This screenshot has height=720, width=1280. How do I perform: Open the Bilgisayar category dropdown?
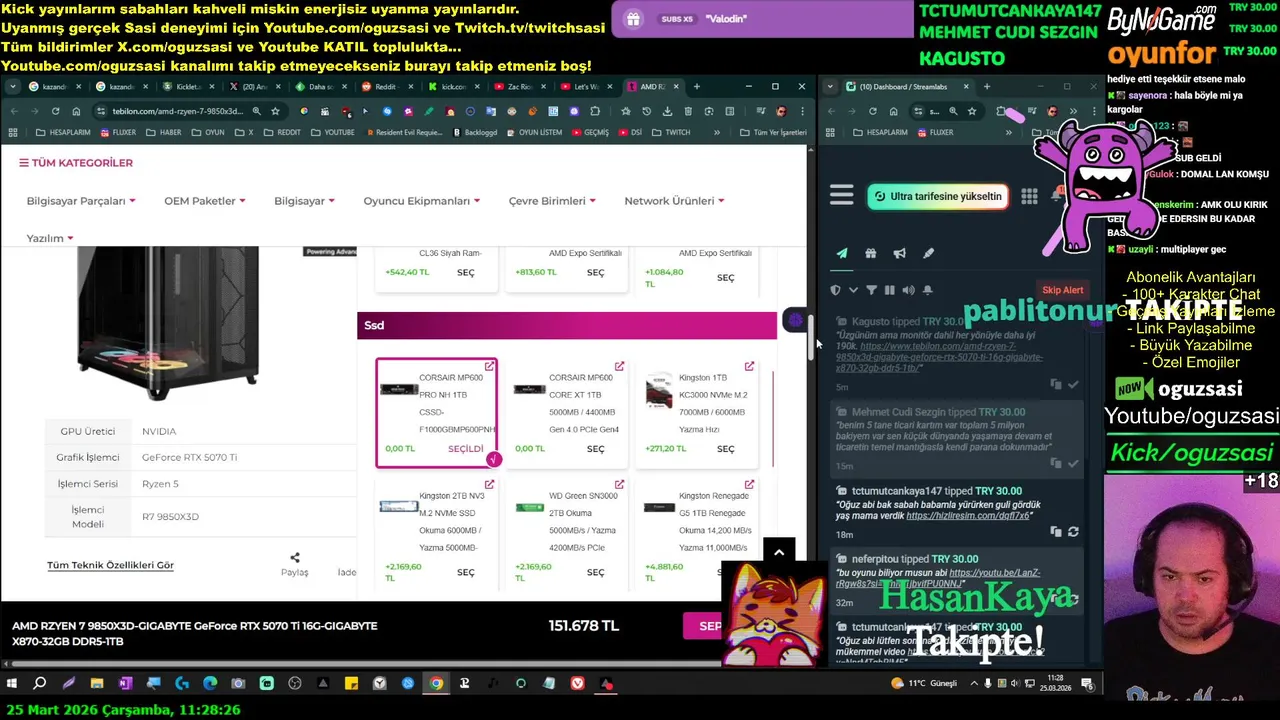(304, 201)
